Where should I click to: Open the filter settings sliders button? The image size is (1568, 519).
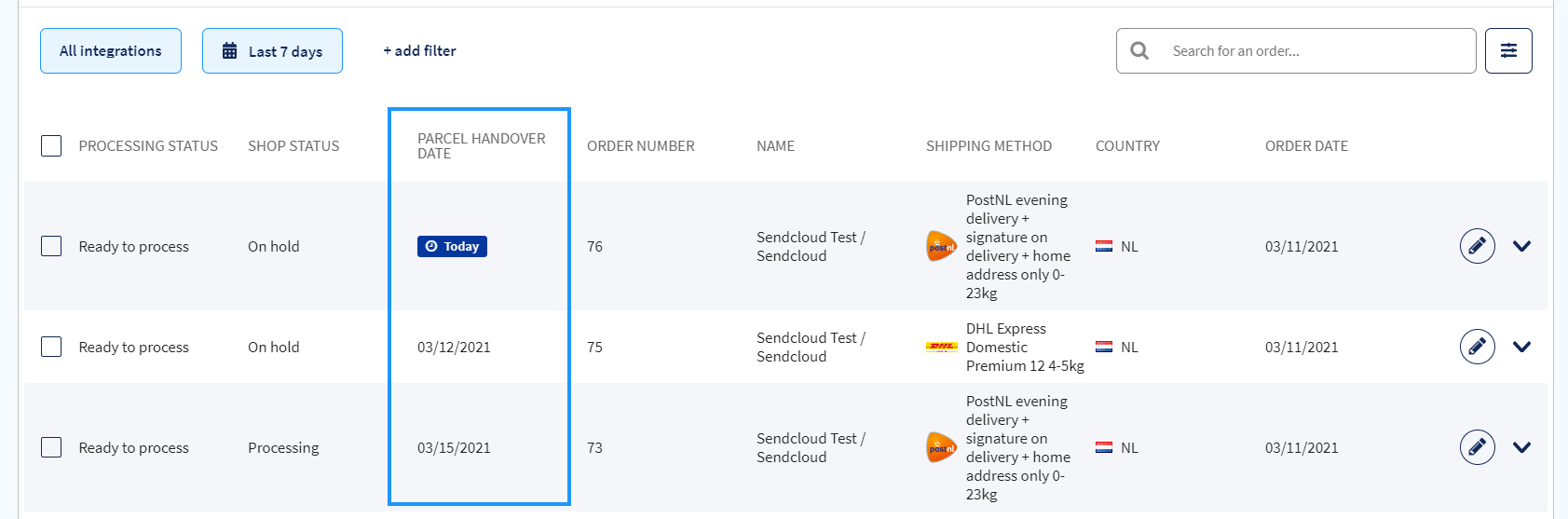1508,50
